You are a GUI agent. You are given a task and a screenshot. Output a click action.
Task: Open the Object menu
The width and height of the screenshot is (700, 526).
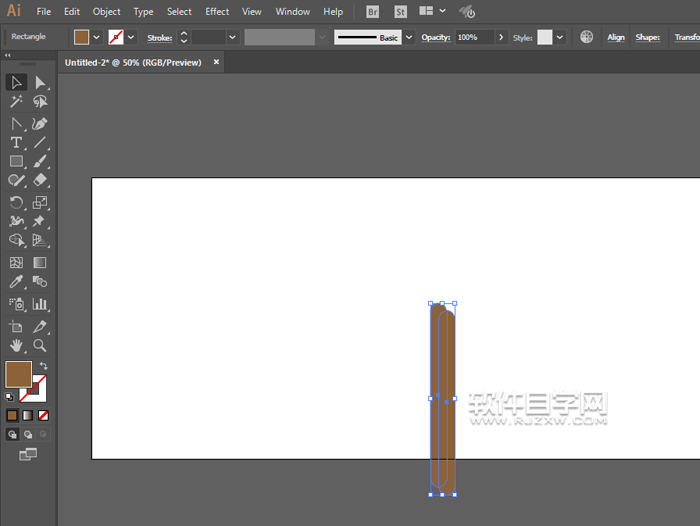click(x=106, y=12)
